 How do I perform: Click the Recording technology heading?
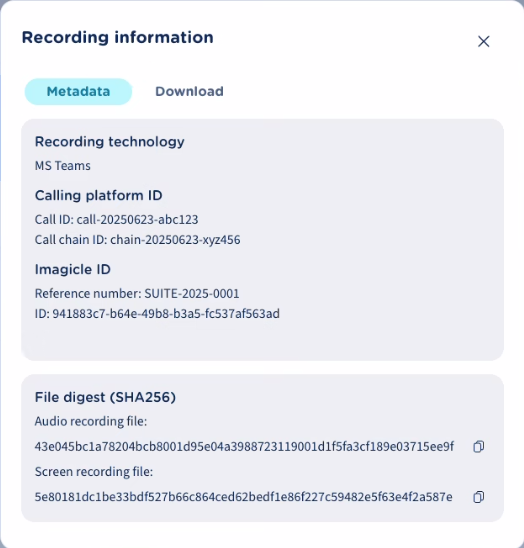pyautogui.click(x=109, y=142)
